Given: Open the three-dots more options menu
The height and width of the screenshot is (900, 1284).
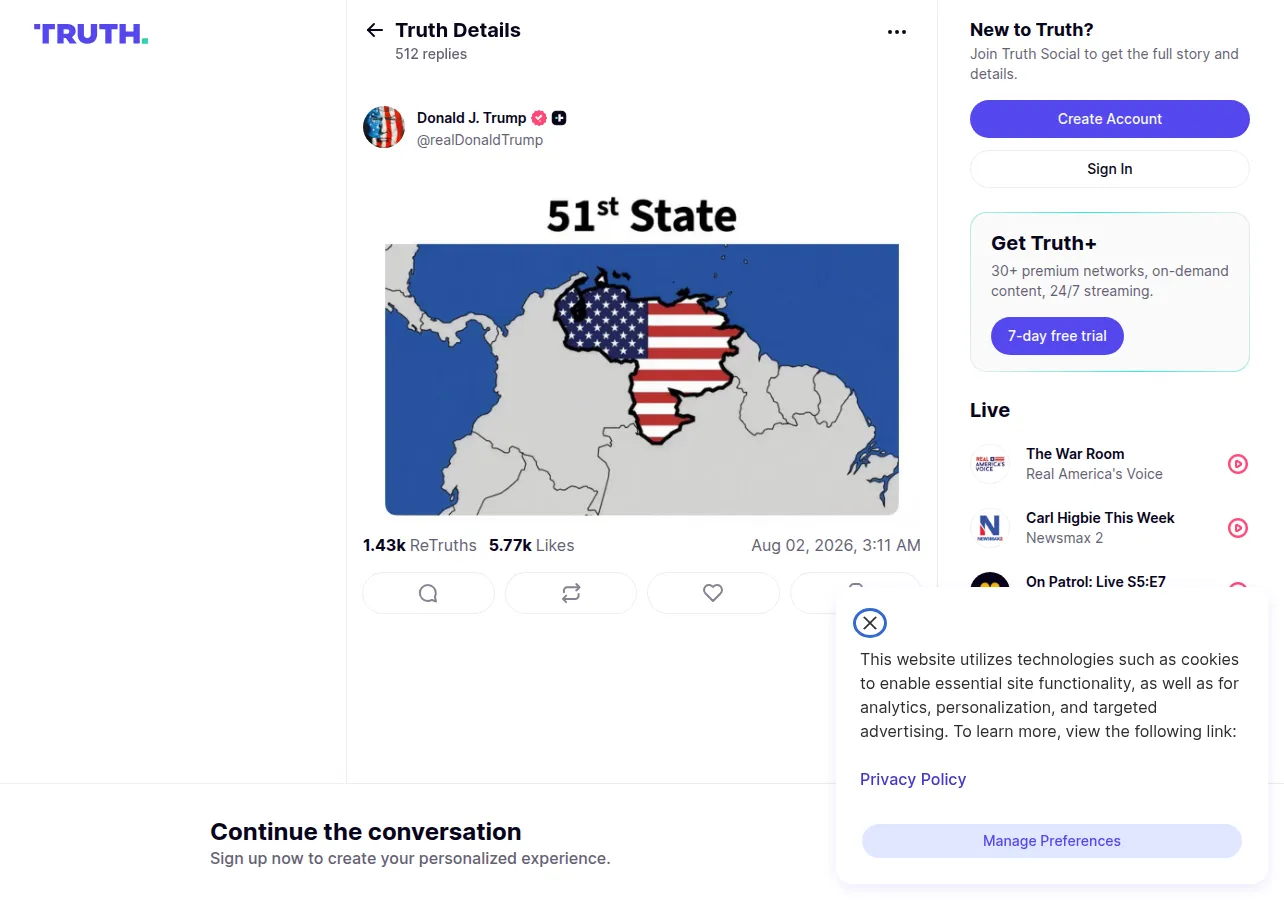Looking at the screenshot, I should point(897,32).
